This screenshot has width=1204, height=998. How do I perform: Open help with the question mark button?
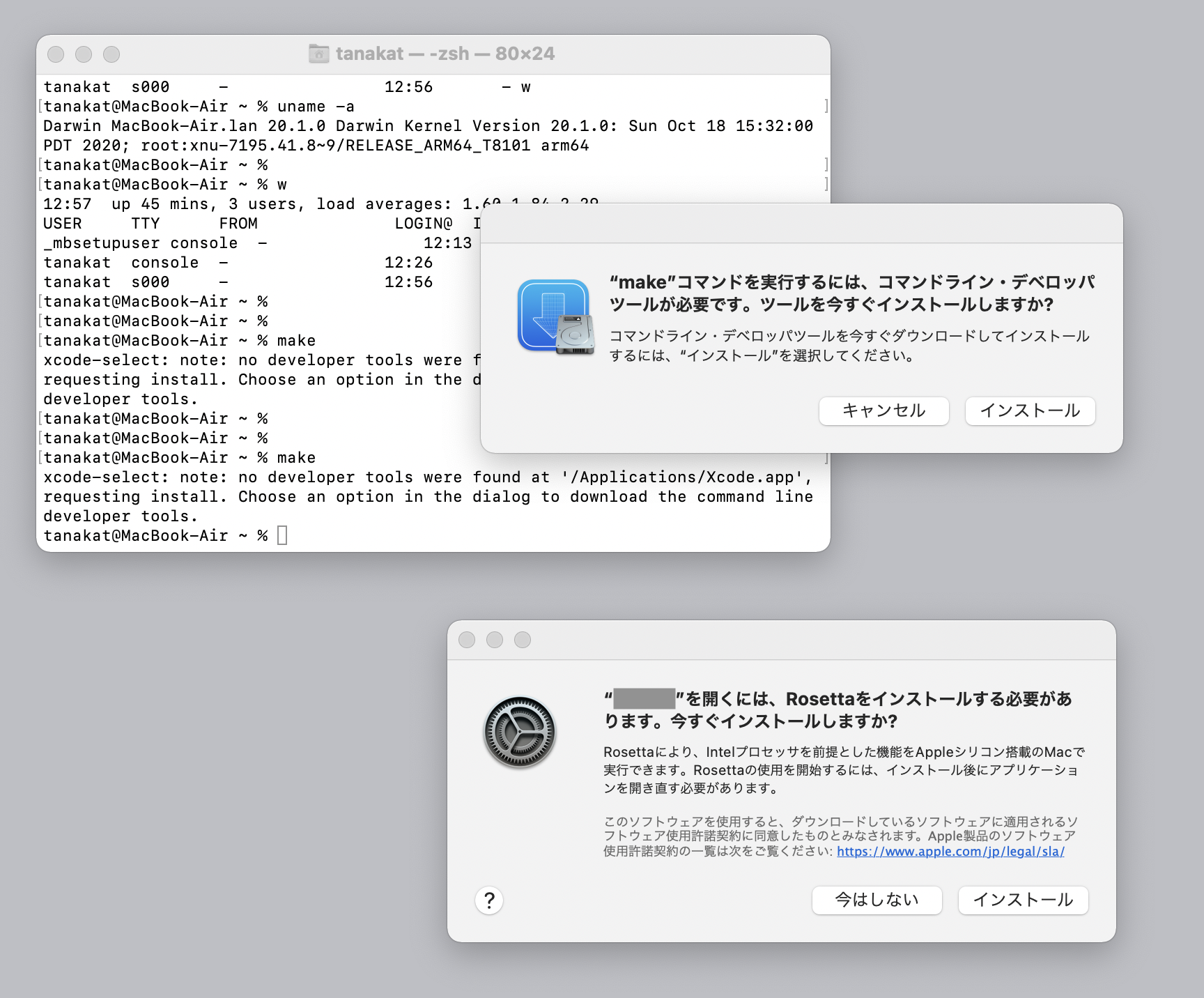489,900
